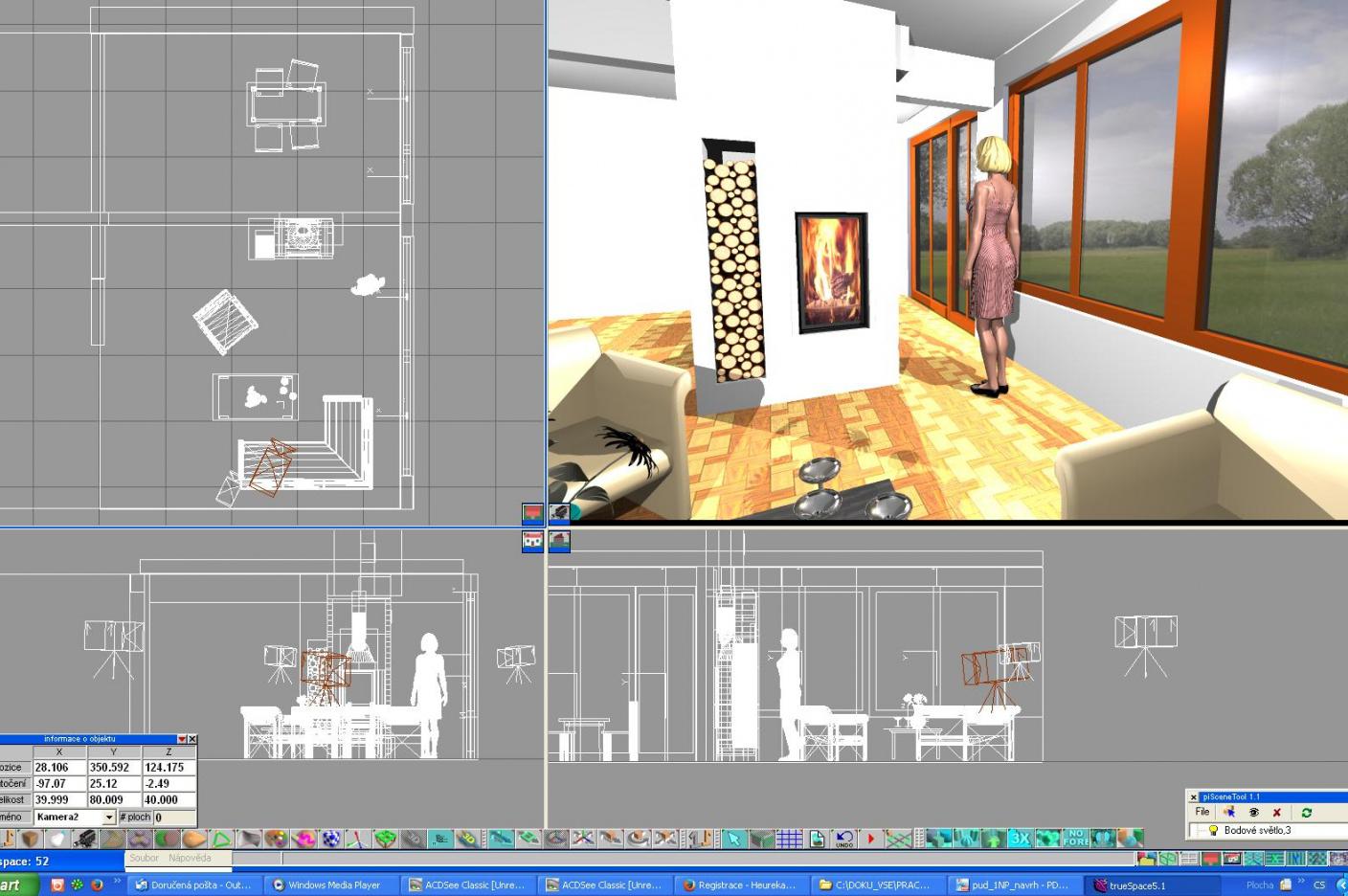Open the Kamera2 dropdown in the object info panel
The width and height of the screenshot is (1348, 896).
pos(109,817)
